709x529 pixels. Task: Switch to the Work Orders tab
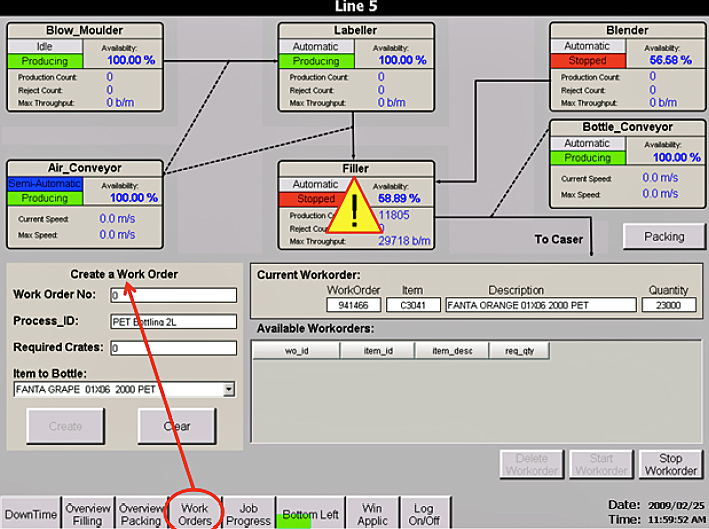tap(194, 514)
